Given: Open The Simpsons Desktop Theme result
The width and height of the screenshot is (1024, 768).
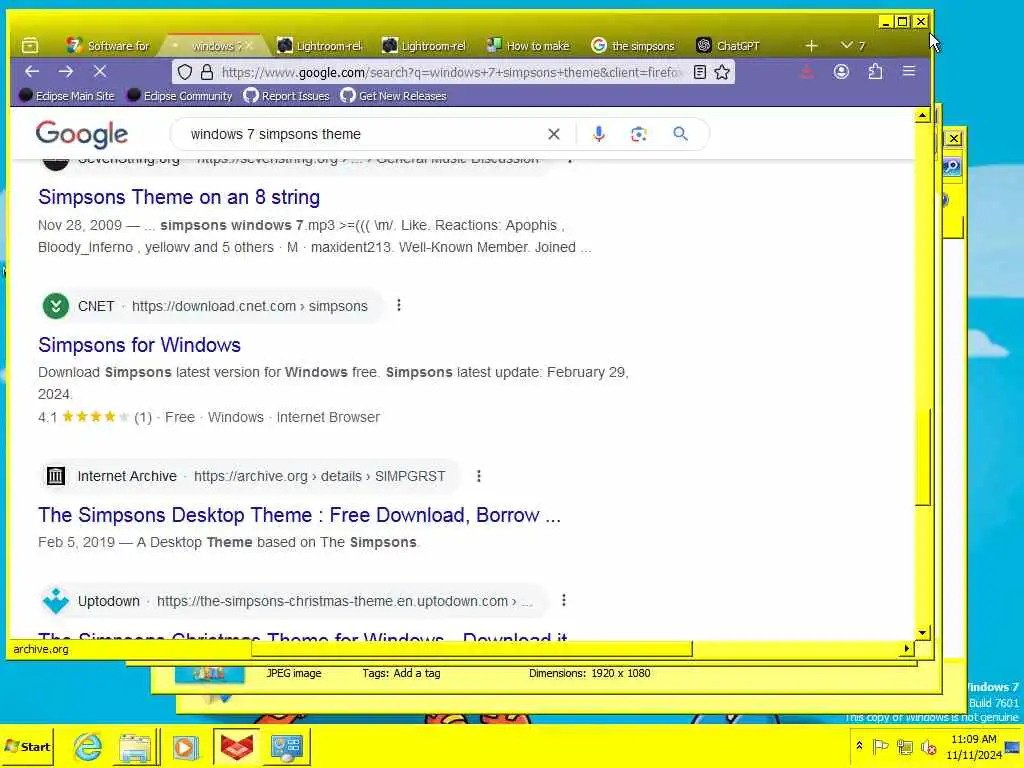Looking at the screenshot, I should point(299,515).
